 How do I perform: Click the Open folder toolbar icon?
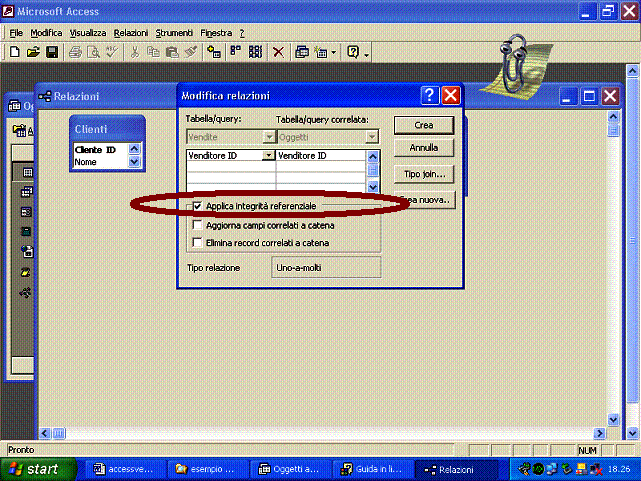33,52
